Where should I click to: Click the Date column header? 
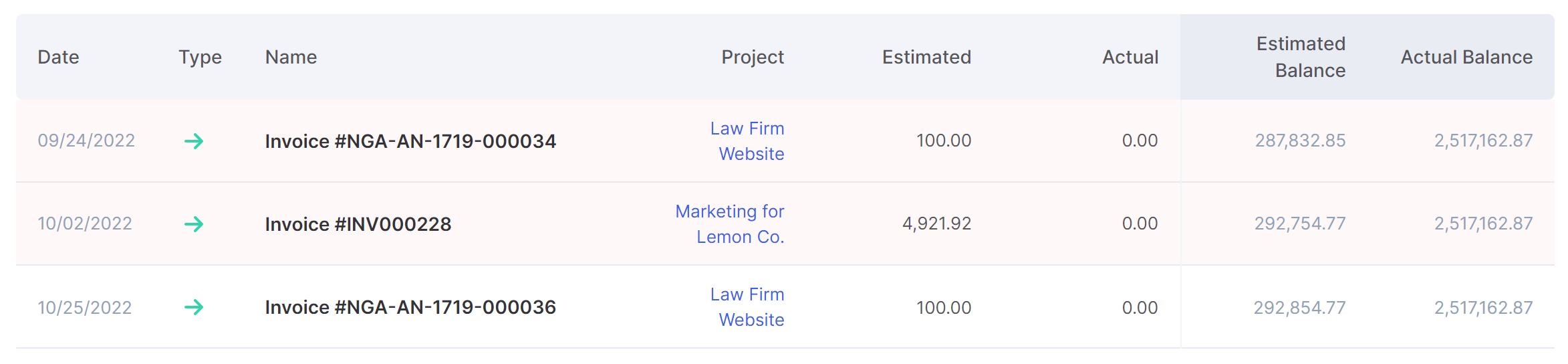click(x=58, y=57)
